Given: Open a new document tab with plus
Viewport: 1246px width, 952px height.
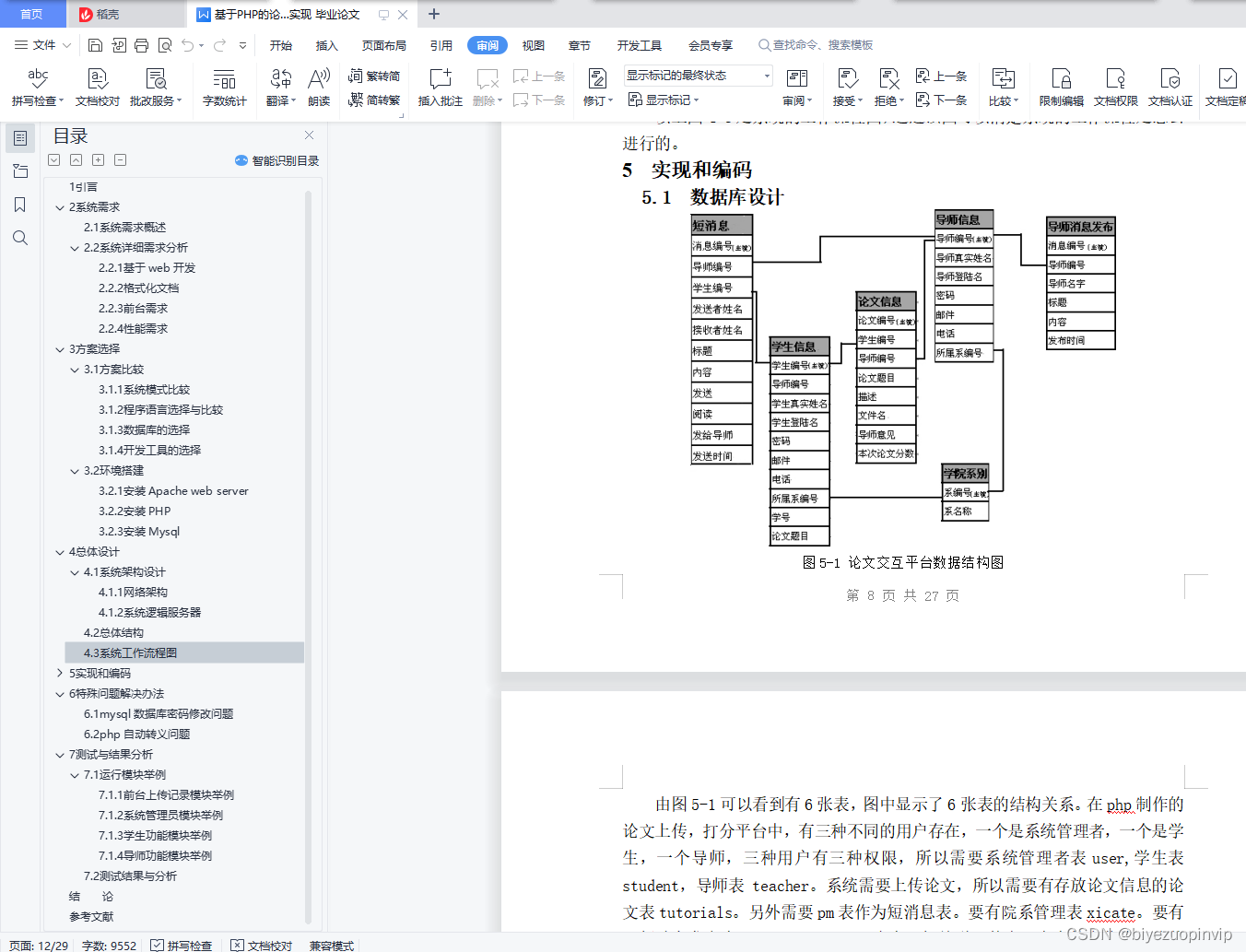Looking at the screenshot, I should click(x=434, y=14).
